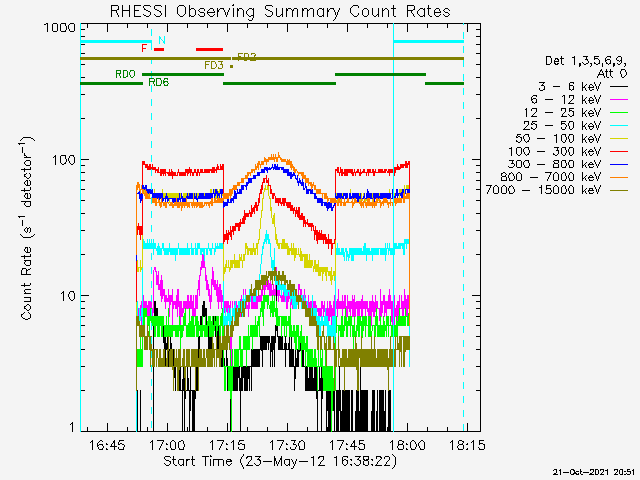Click the 'Start Time (23-May-12 16:38:22)' axis label
The height and width of the screenshot is (480, 640).
[x=280, y=461]
